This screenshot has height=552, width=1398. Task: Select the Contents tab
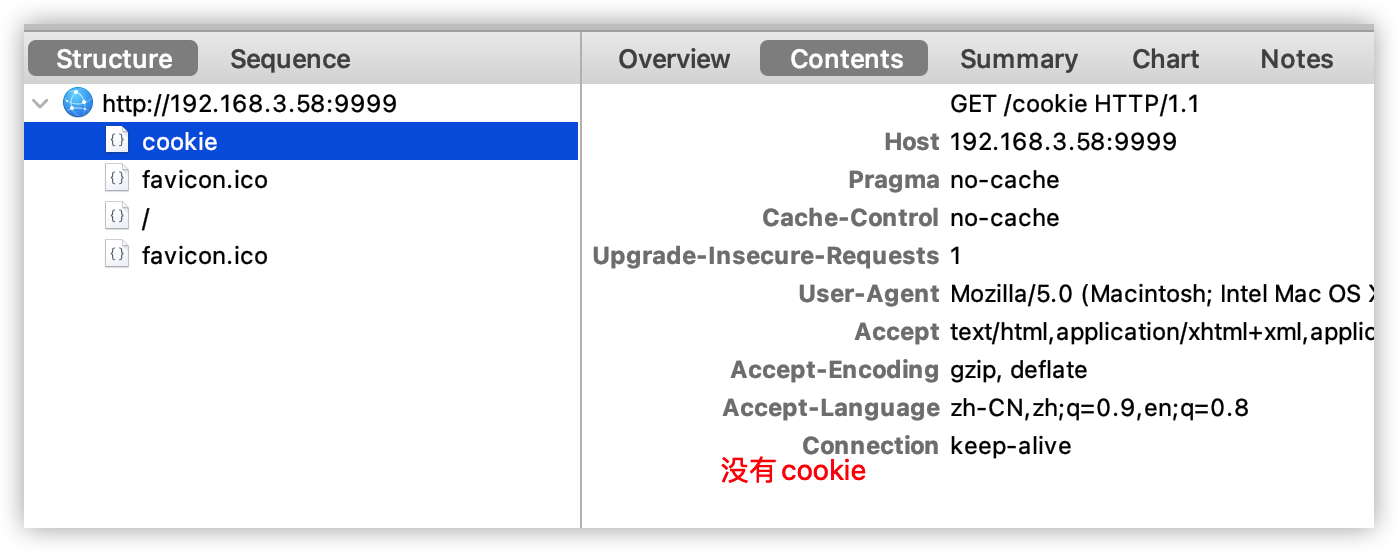(846, 59)
